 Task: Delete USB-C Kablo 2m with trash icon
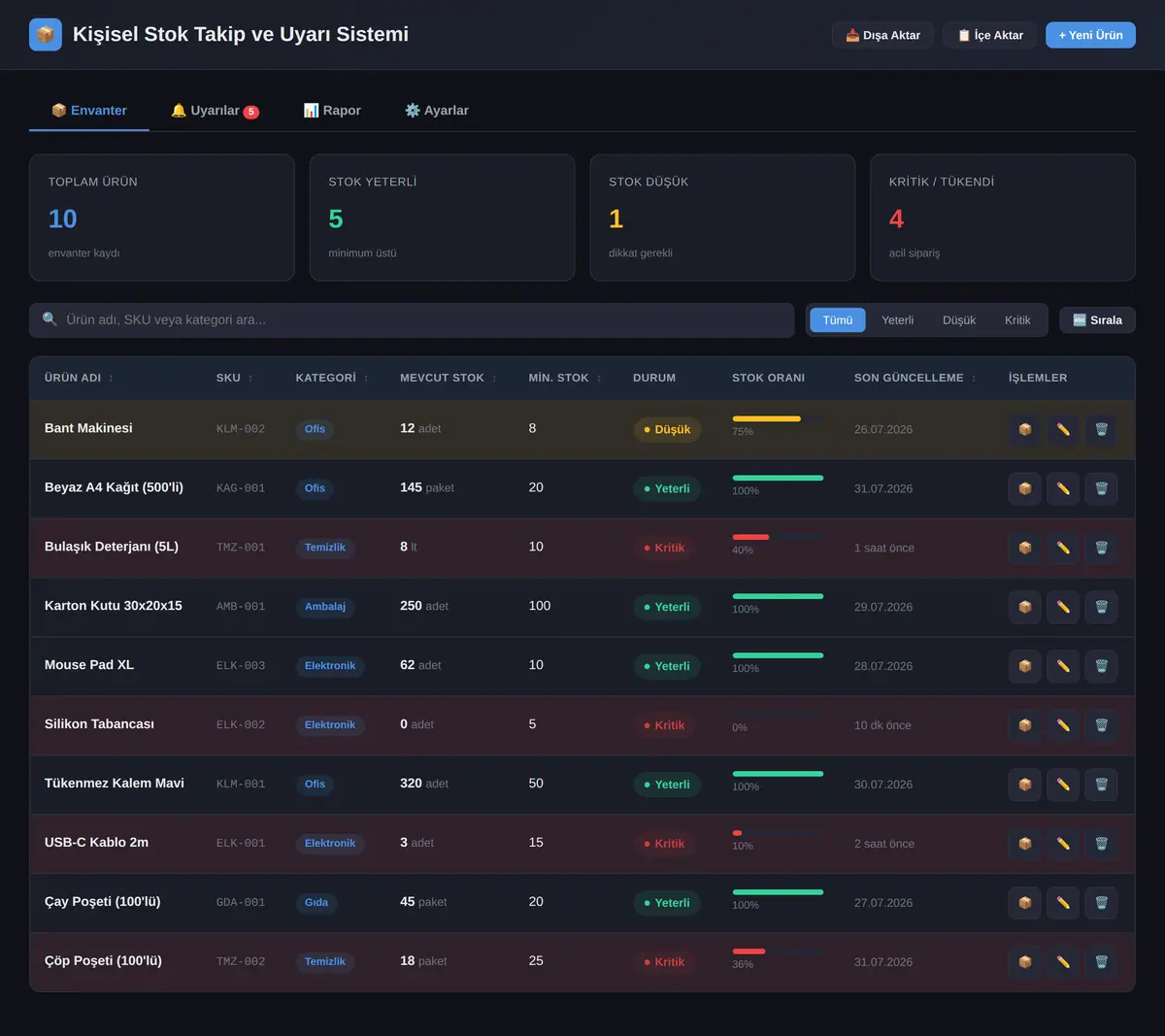[1101, 844]
